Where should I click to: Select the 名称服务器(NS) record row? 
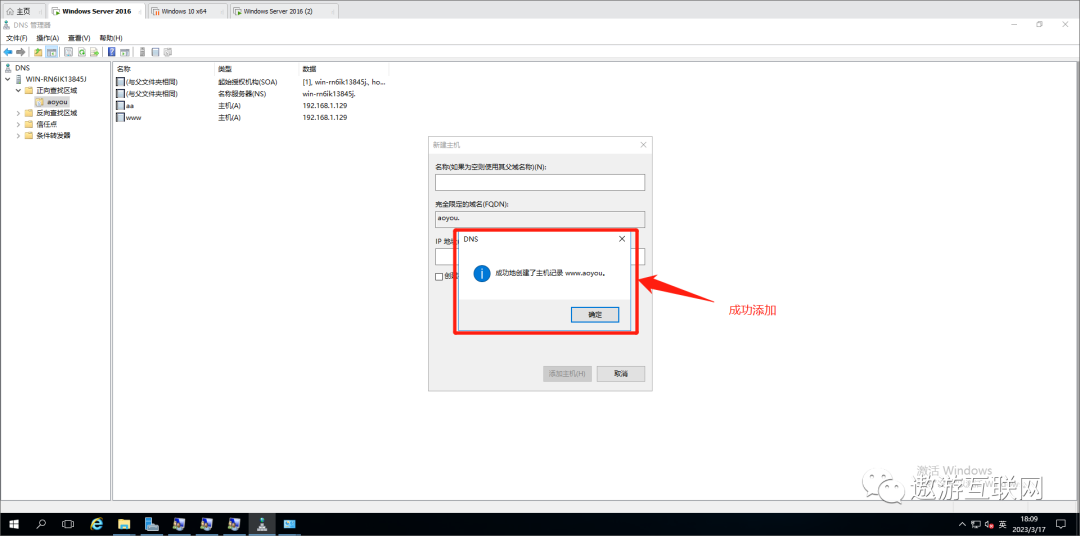click(251, 93)
